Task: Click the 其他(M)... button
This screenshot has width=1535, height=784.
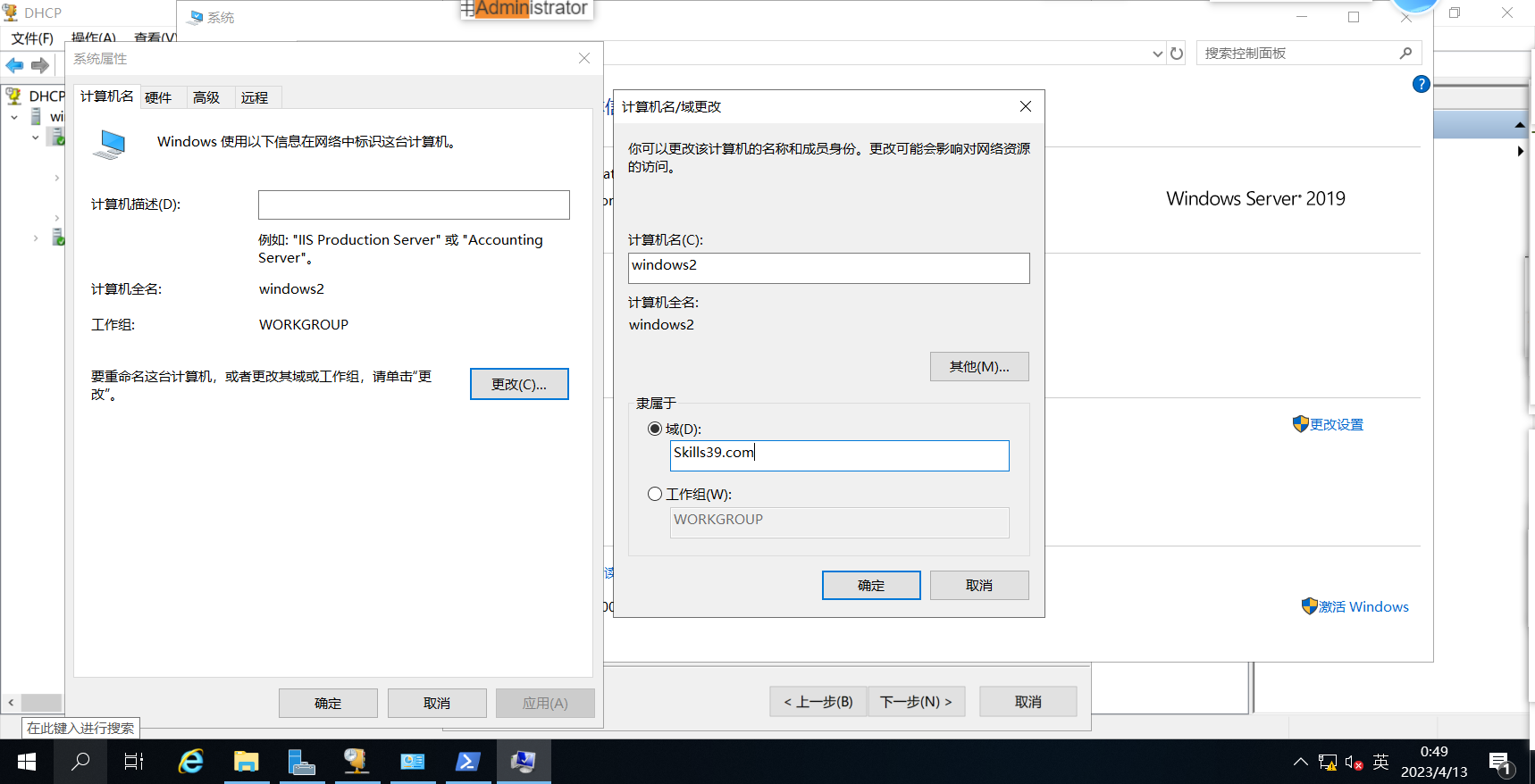Action: (979, 367)
